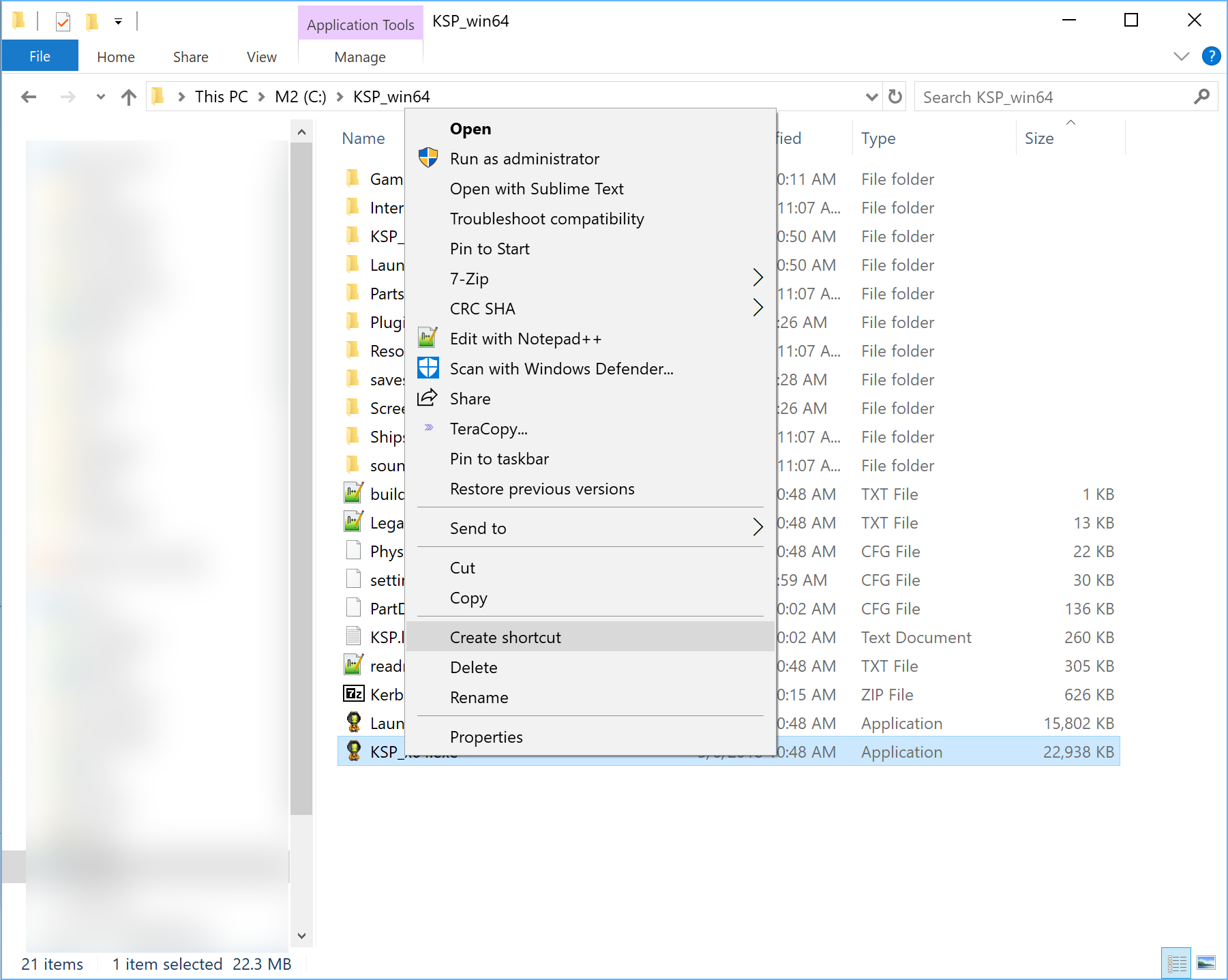Click the Up one level arrow
This screenshot has width=1228, height=980.
(128, 97)
